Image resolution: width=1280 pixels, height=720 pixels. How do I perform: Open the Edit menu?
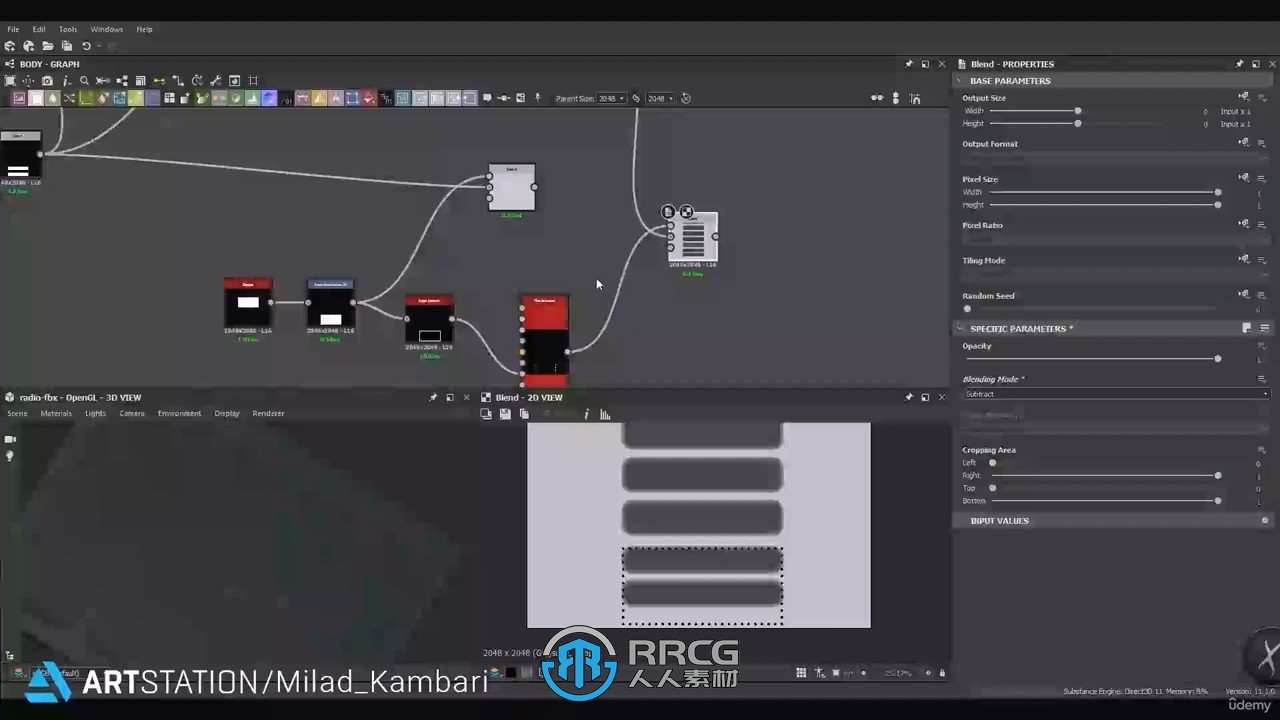pos(39,29)
